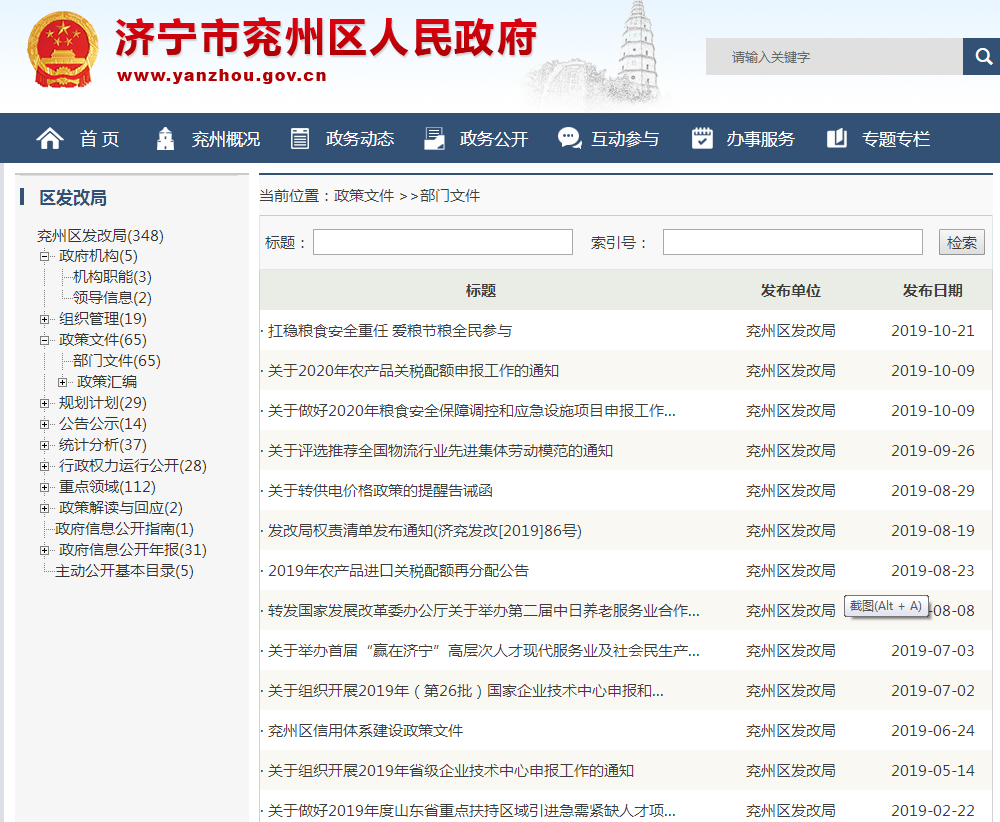1000x822 pixels.
Task: Click the calendar icon beside 办事服务
Action: (702, 139)
